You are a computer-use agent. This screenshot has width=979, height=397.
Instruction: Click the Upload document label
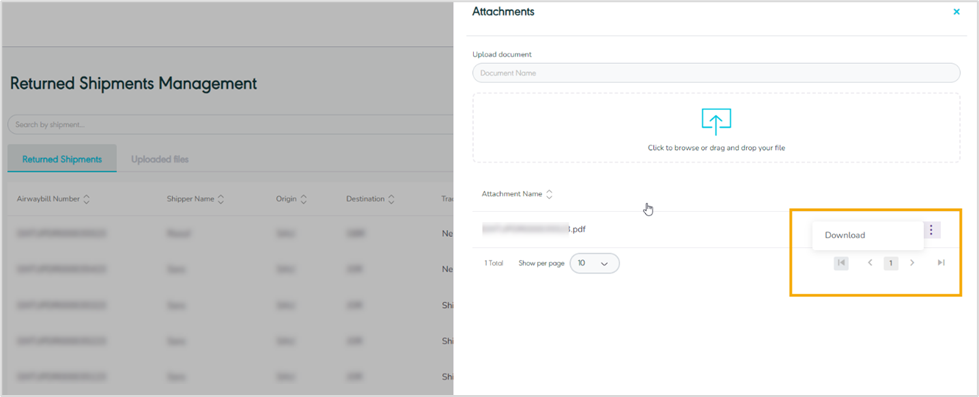tap(502, 54)
